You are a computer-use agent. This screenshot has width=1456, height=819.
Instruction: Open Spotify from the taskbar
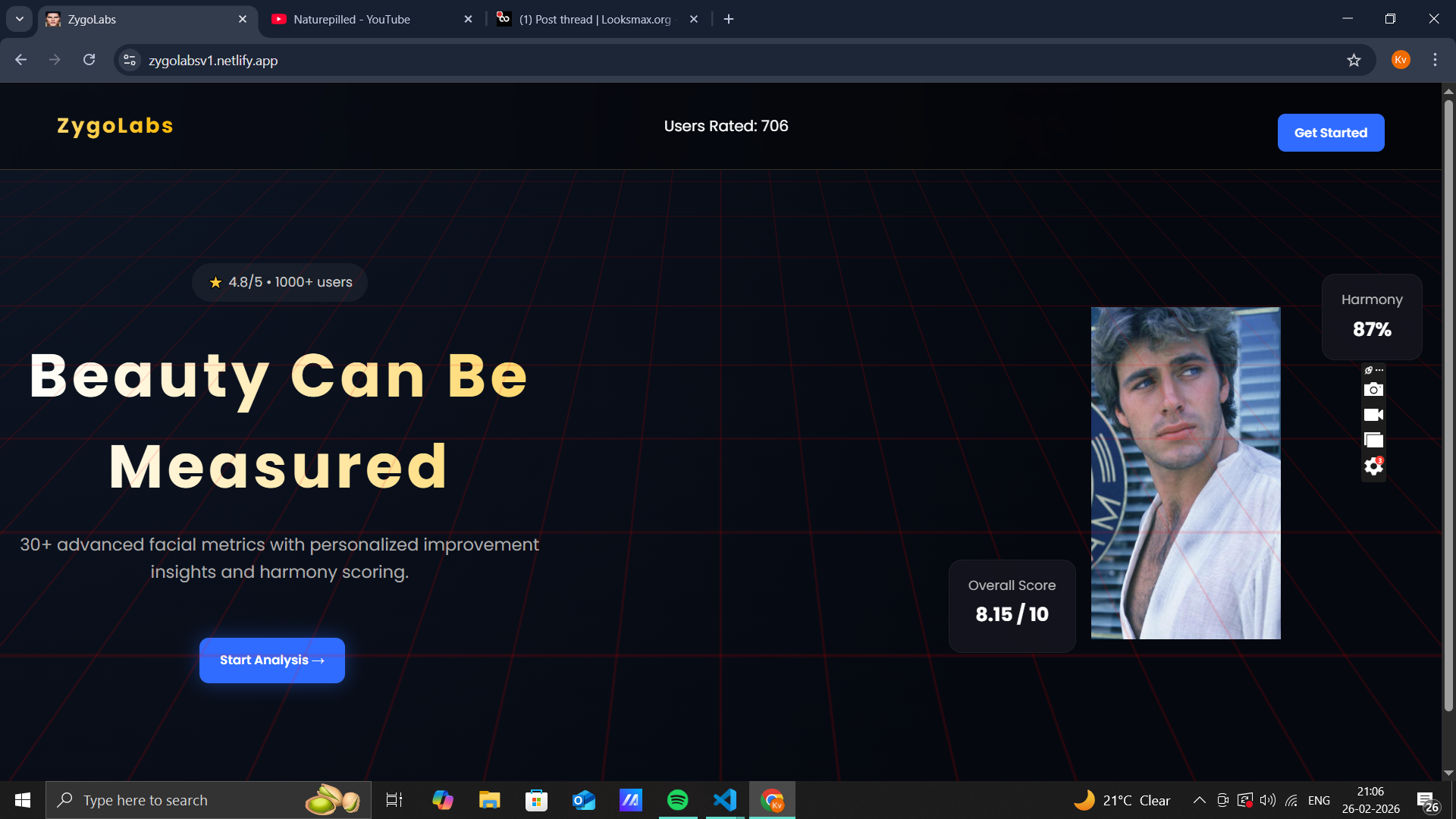click(x=677, y=800)
